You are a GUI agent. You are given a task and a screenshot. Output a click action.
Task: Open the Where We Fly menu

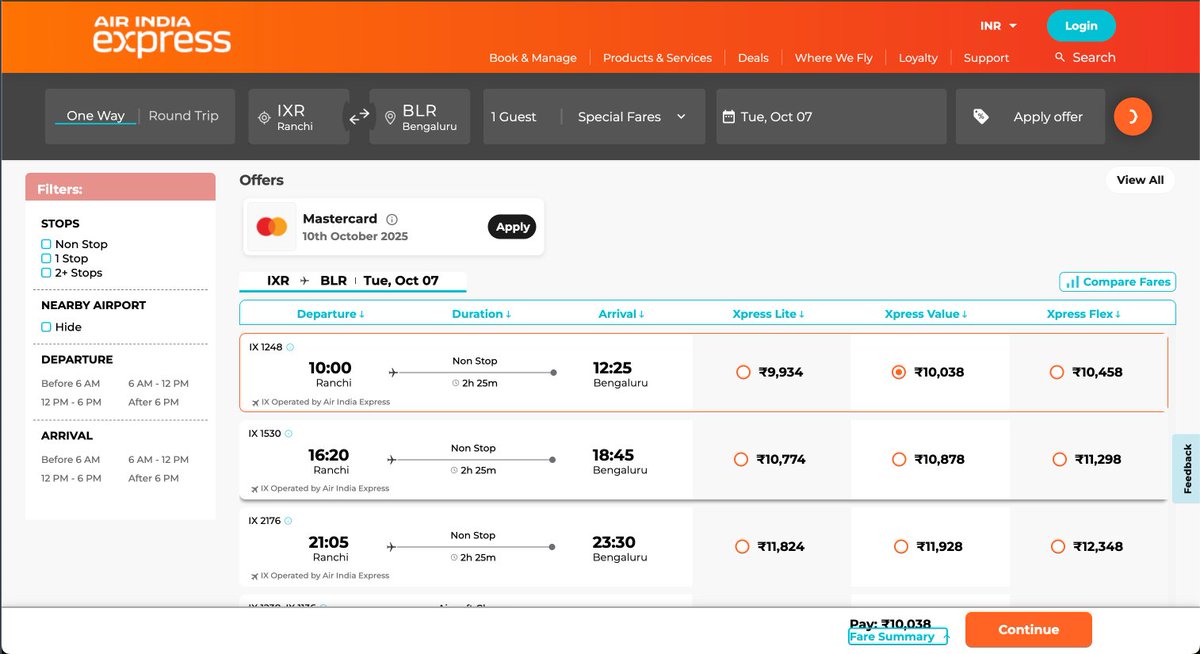tap(833, 58)
